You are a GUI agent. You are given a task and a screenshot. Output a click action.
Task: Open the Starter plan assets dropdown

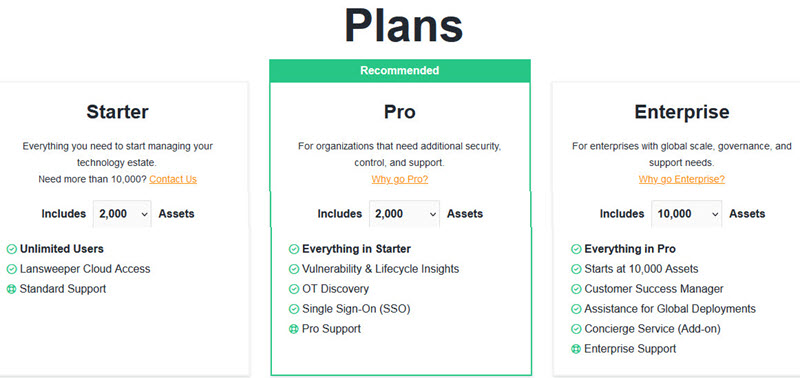coord(122,214)
